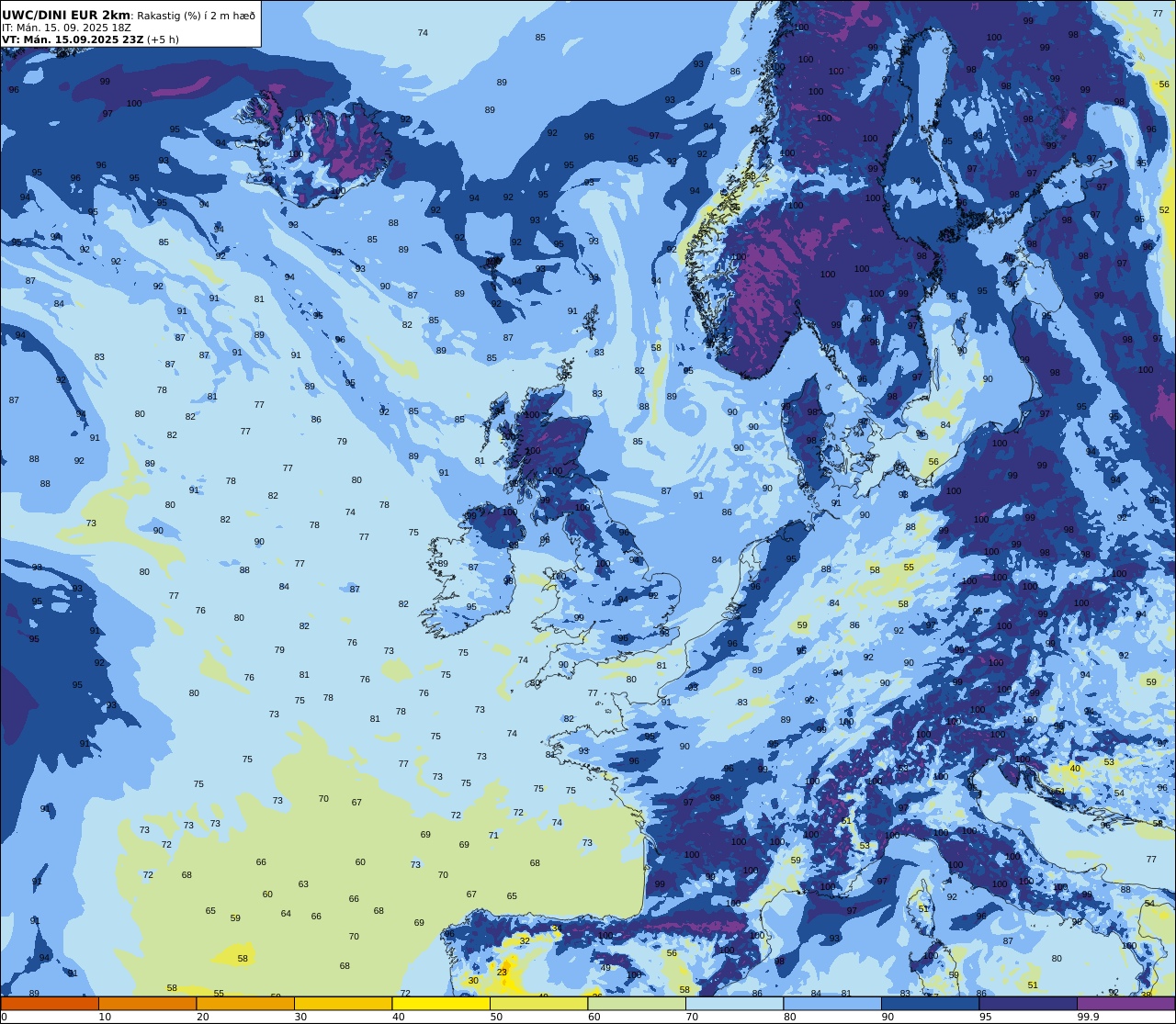
Task: Click the (+5 h) forecast offset text
Action: [163, 39]
